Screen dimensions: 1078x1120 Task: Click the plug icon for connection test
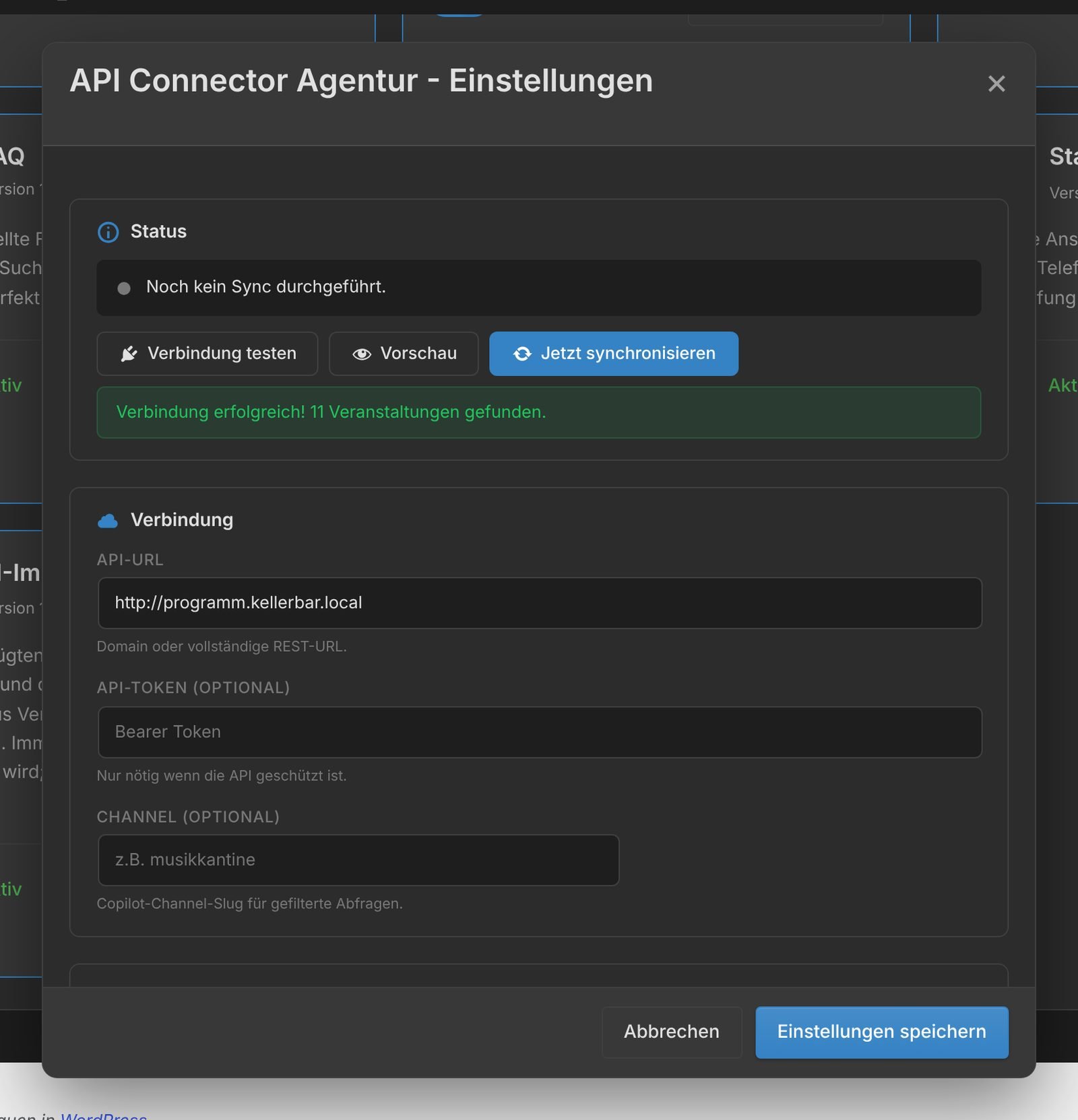pos(129,354)
